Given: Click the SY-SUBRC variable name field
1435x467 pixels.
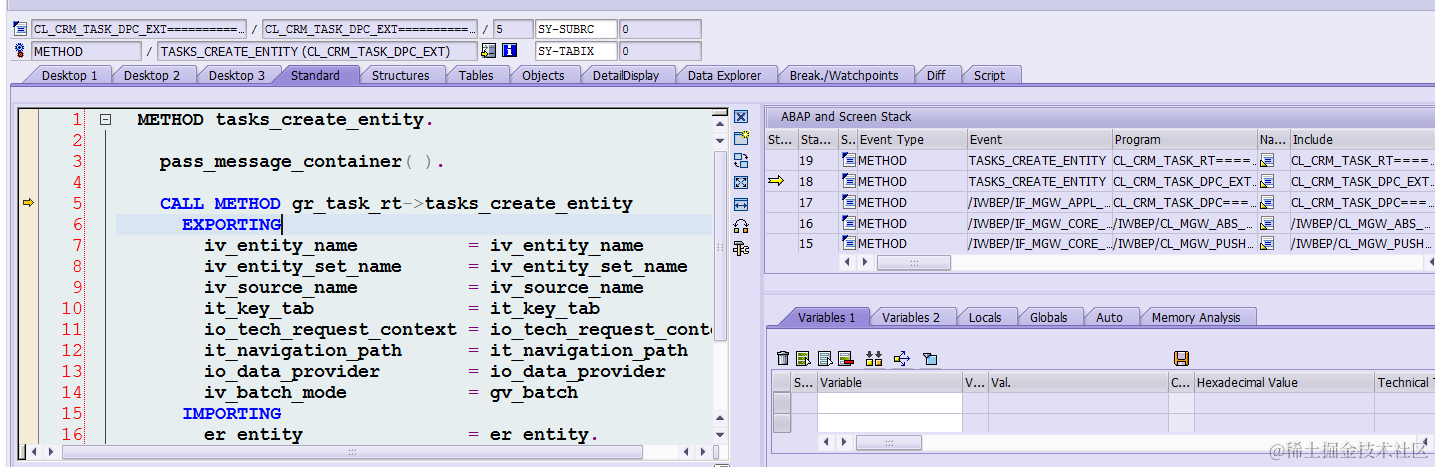Looking at the screenshot, I should [x=576, y=30].
